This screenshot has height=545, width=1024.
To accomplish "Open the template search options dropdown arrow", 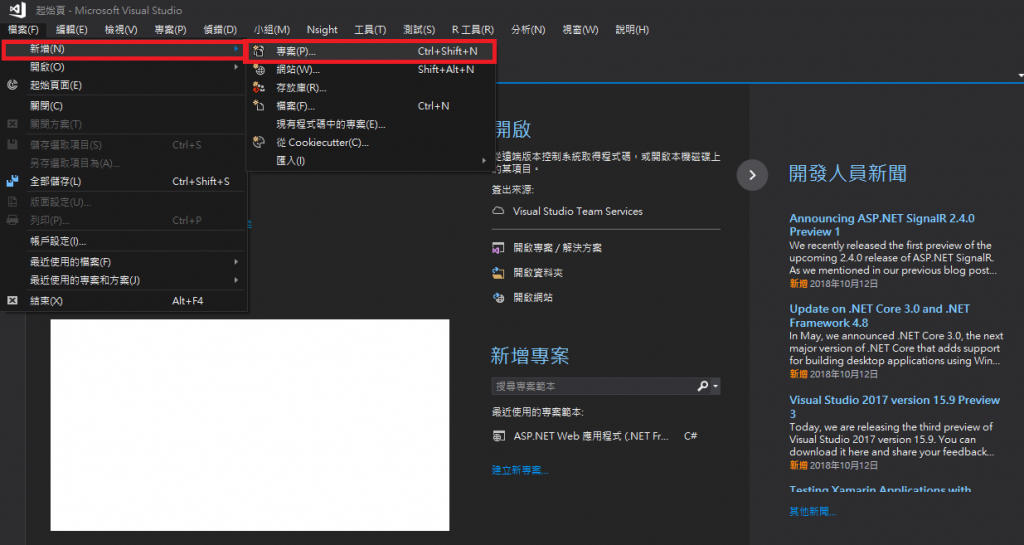I will coord(716,386).
